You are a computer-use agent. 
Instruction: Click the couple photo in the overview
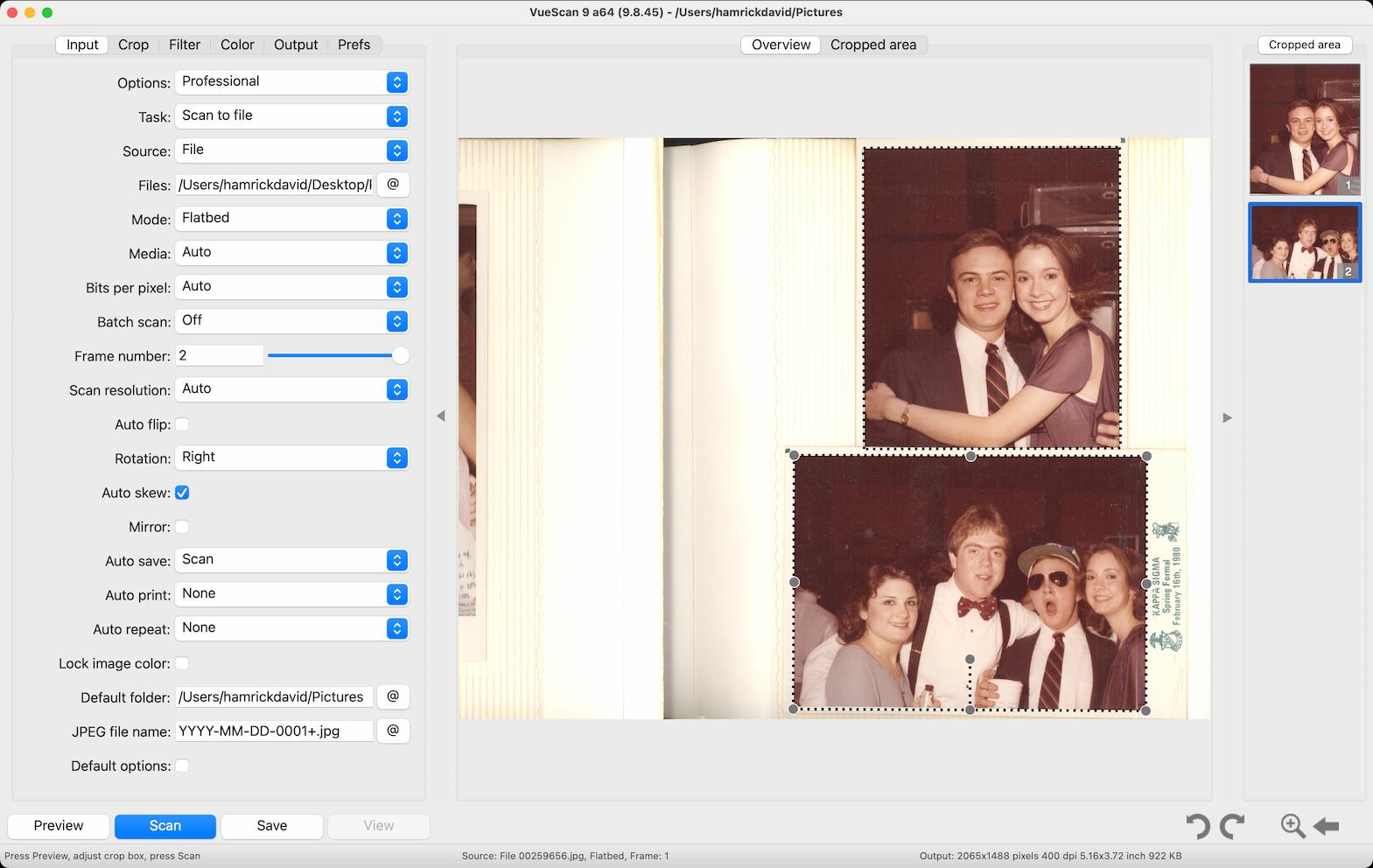(x=991, y=297)
